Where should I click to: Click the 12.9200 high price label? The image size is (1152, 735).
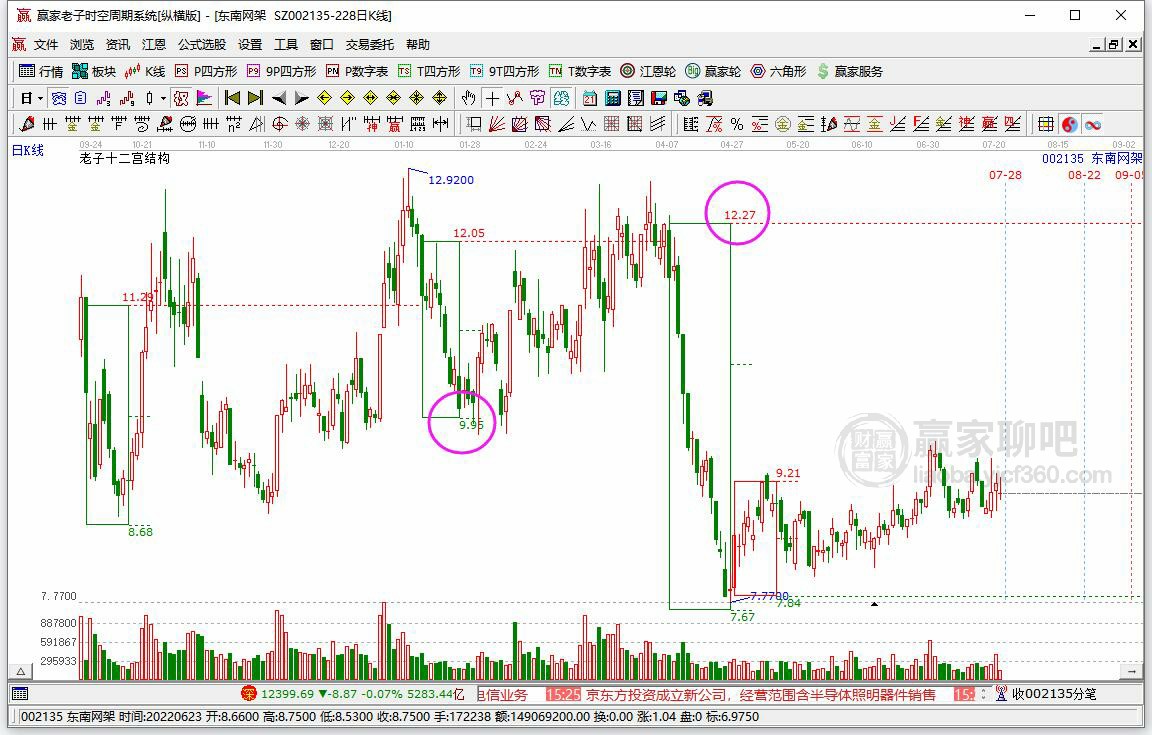tap(451, 180)
